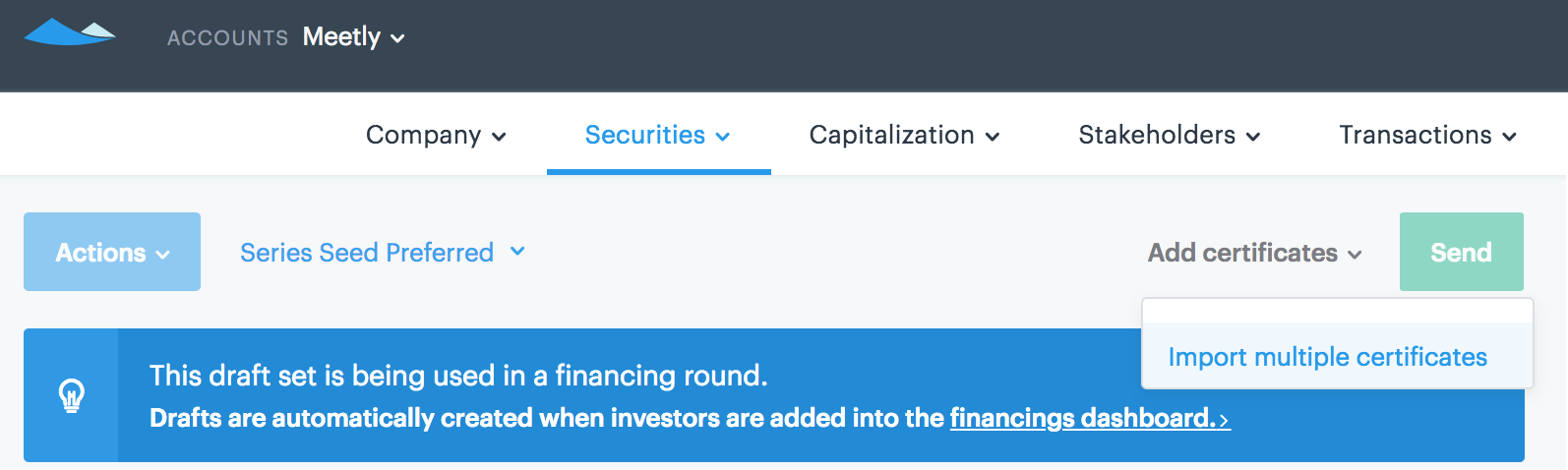
Task: Open the Company menu
Action: click(x=436, y=135)
